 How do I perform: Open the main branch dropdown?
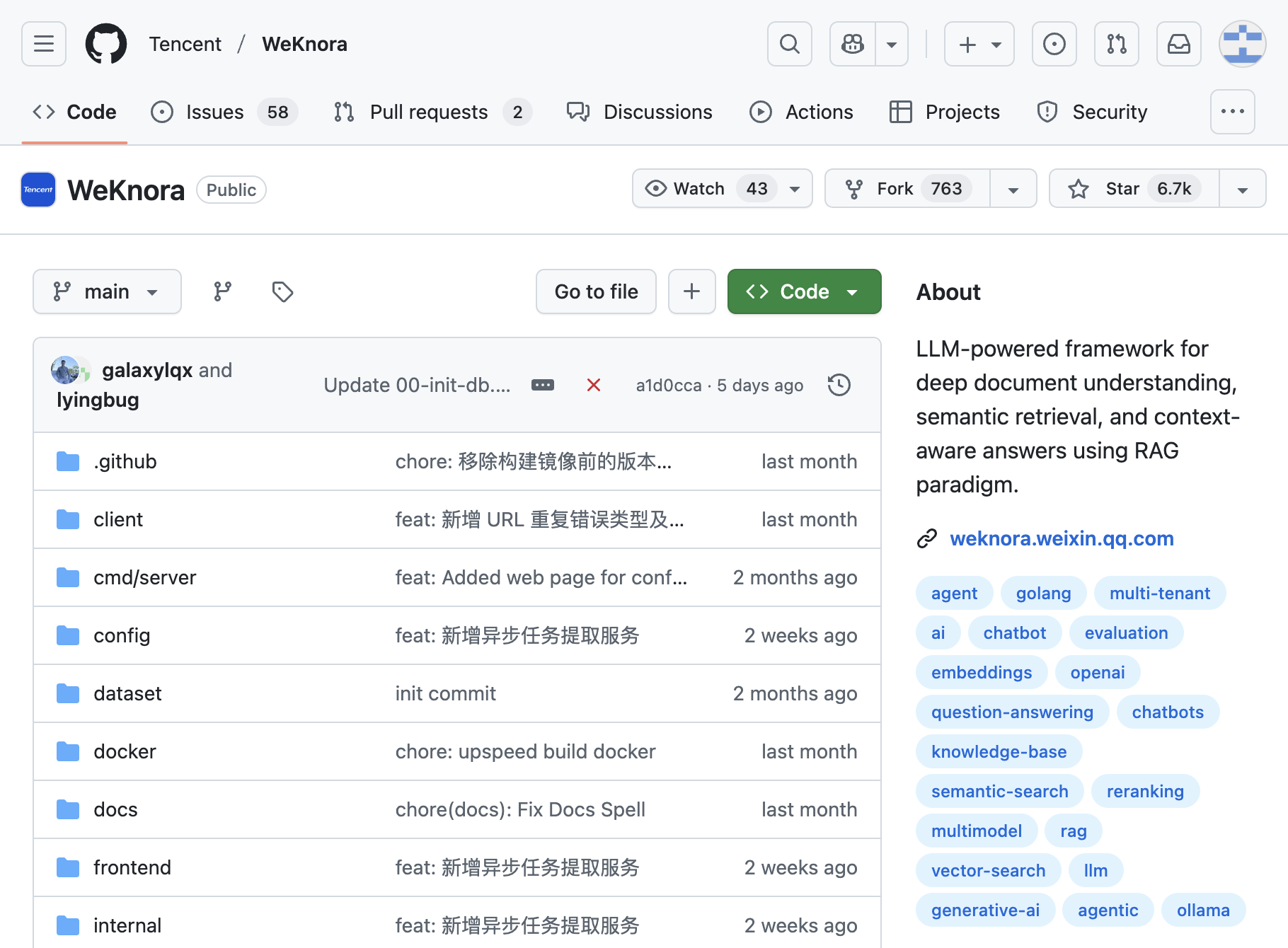[x=107, y=291]
